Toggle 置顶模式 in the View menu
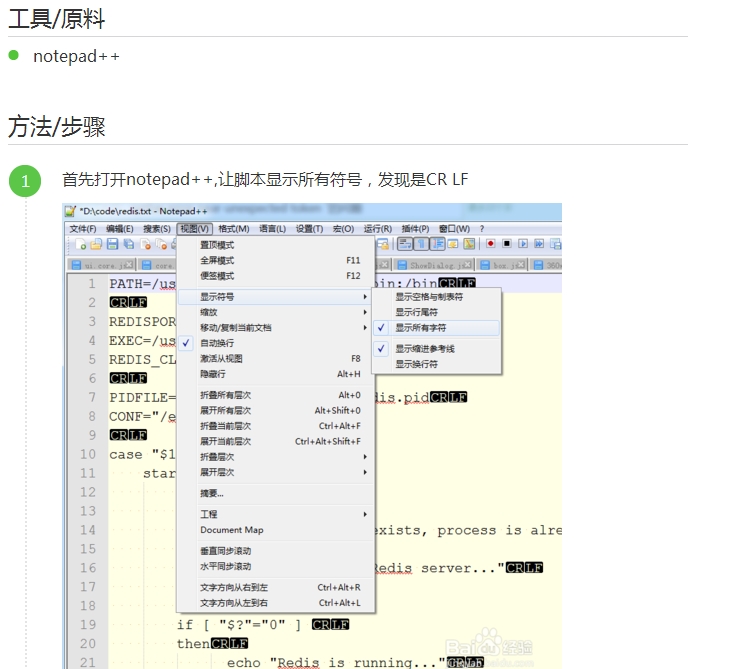The image size is (736, 669). point(276,245)
